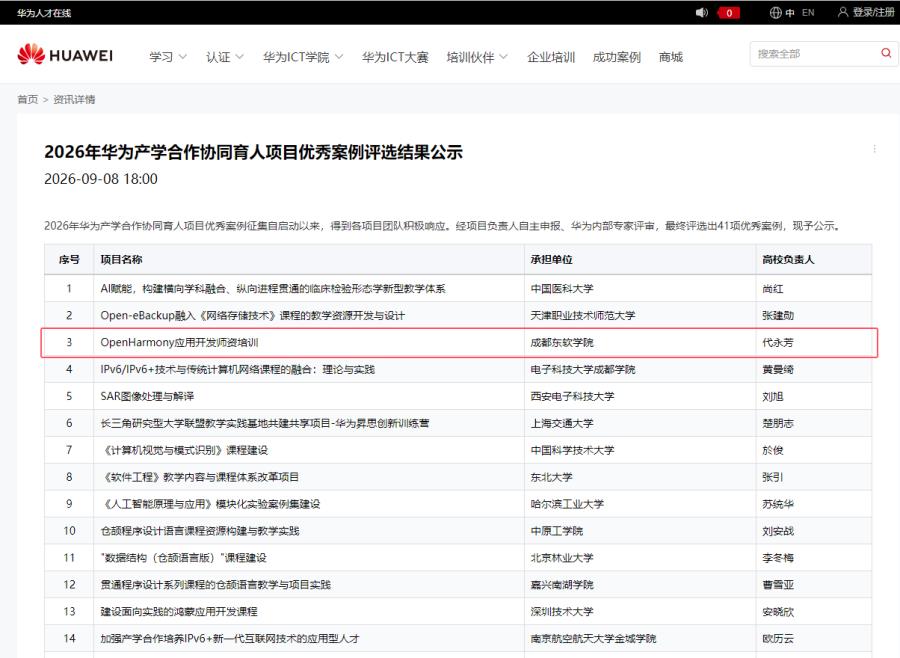The height and width of the screenshot is (658, 900).
Task: Click 苏统华 in row 9
Action: 778,504
